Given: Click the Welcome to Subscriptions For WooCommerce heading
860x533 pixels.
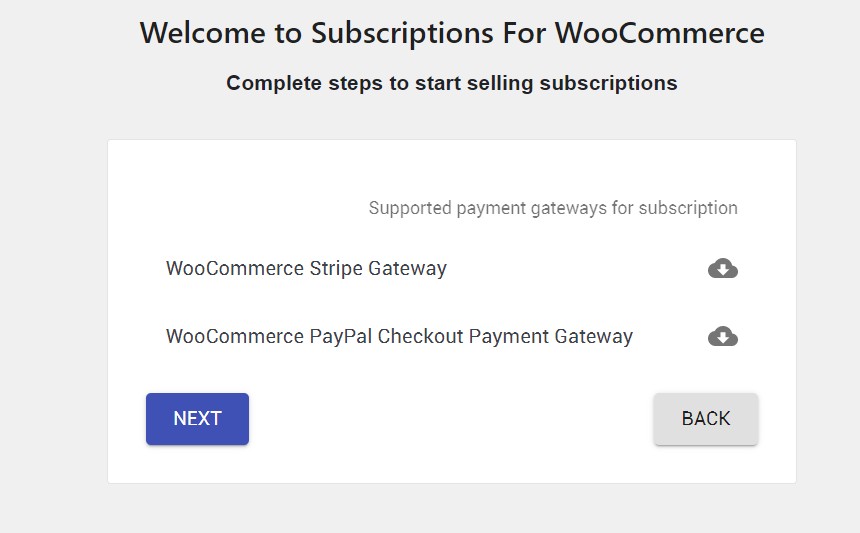Looking at the screenshot, I should pos(452,33).
